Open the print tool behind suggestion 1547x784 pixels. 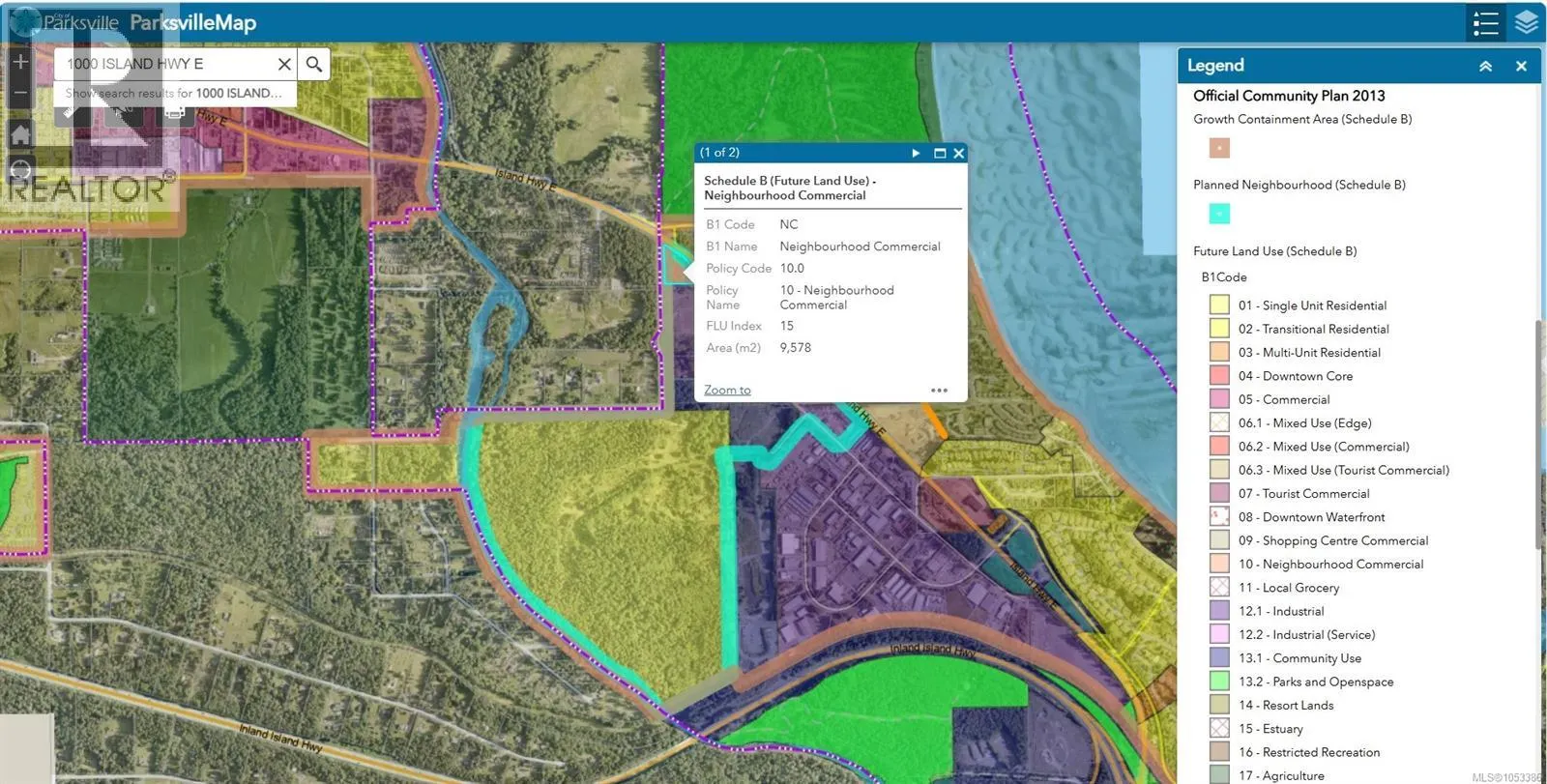click(175, 113)
